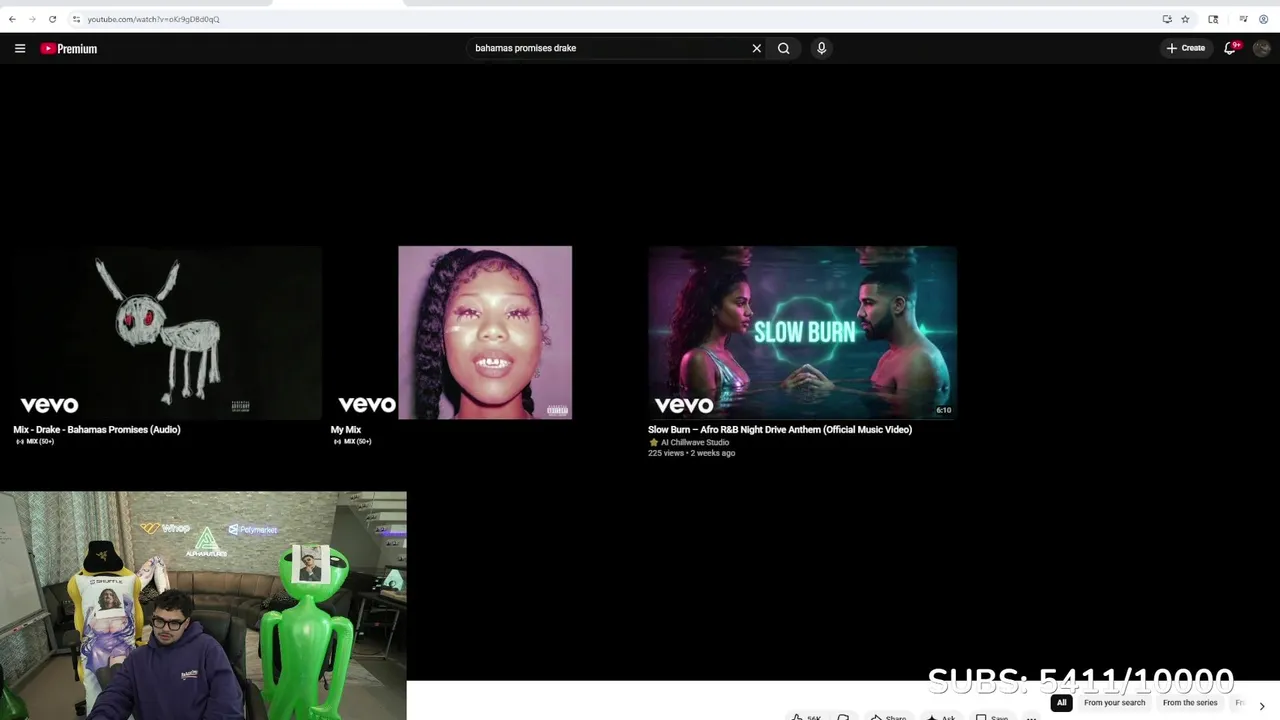Viewport: 1280px width, 720px height.
Task: Select the "From your search" chip
Action: pos(1115,703)
